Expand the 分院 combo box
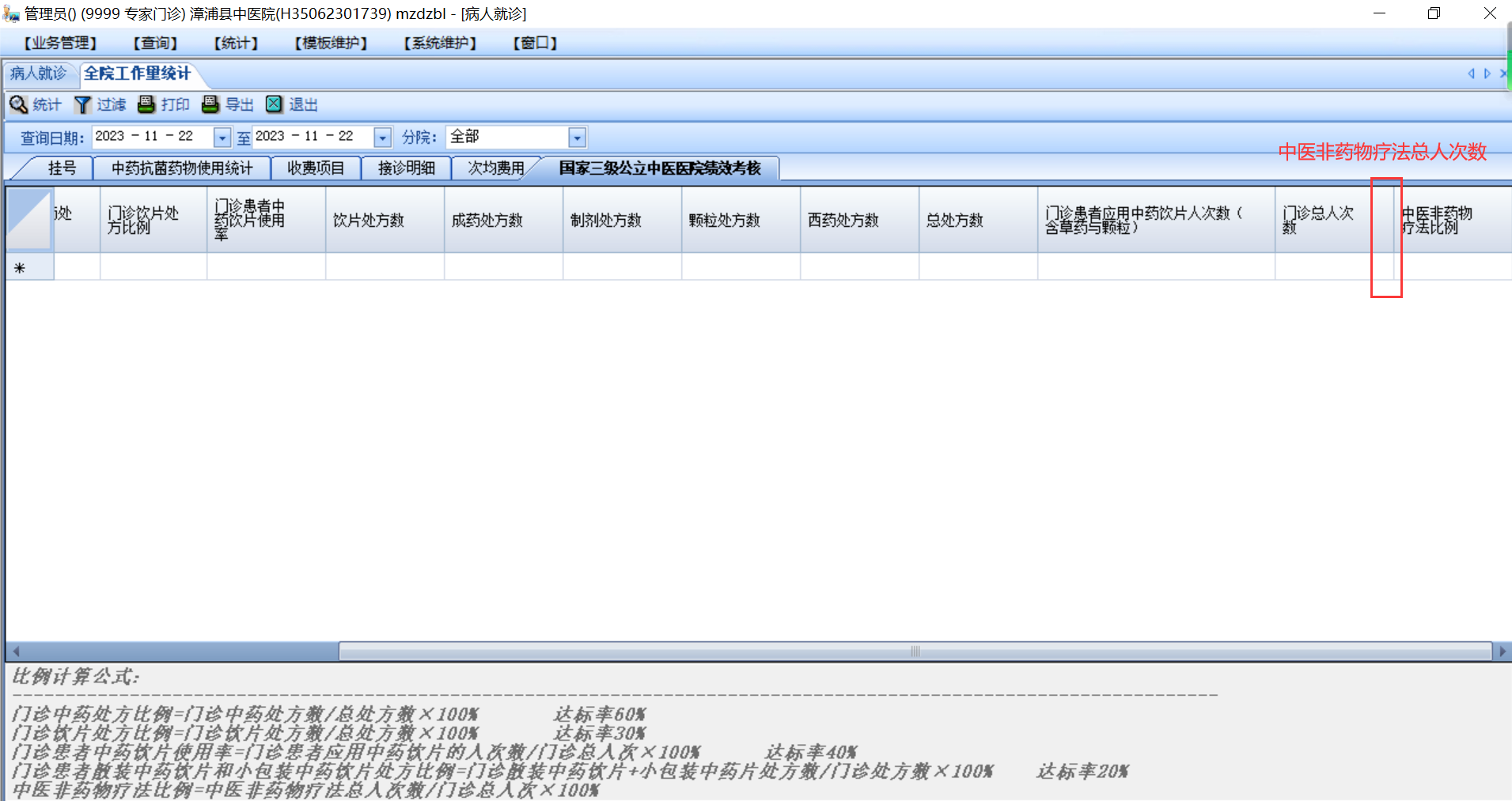This screenshot has height=801, width=1512. point(578,138)
